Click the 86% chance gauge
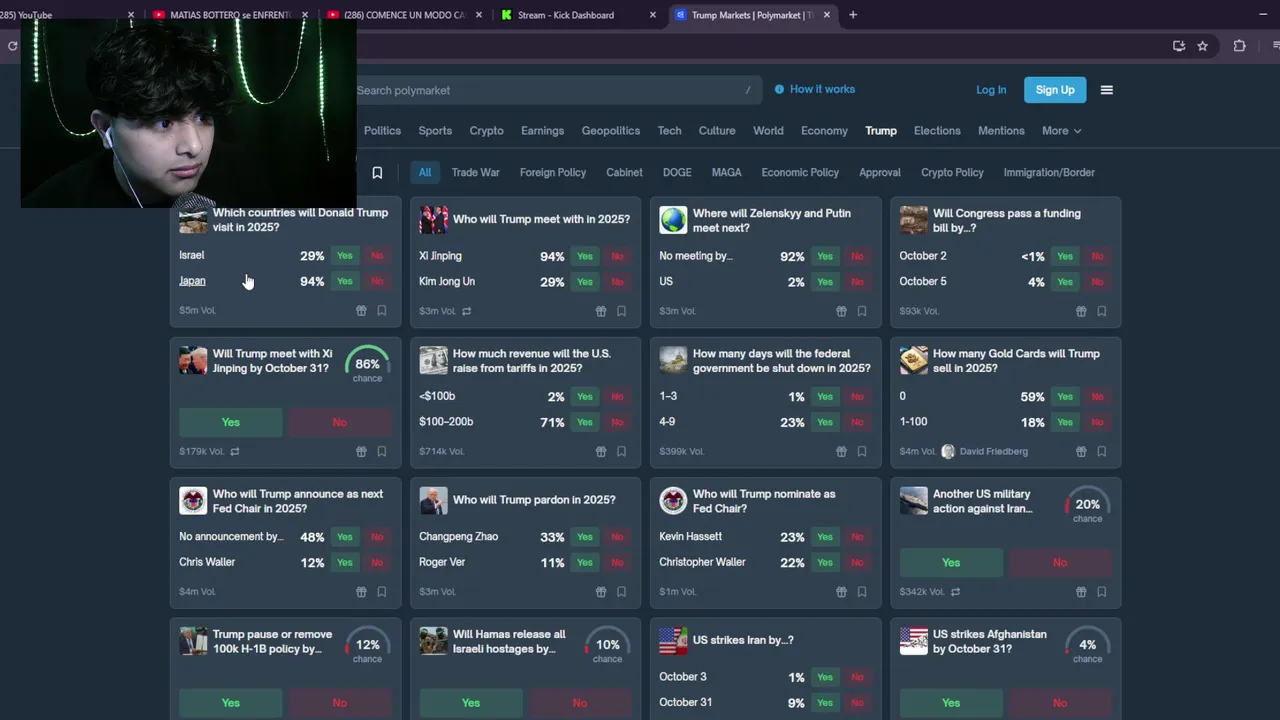This screenshot has height=720, width=1280. 367,365
